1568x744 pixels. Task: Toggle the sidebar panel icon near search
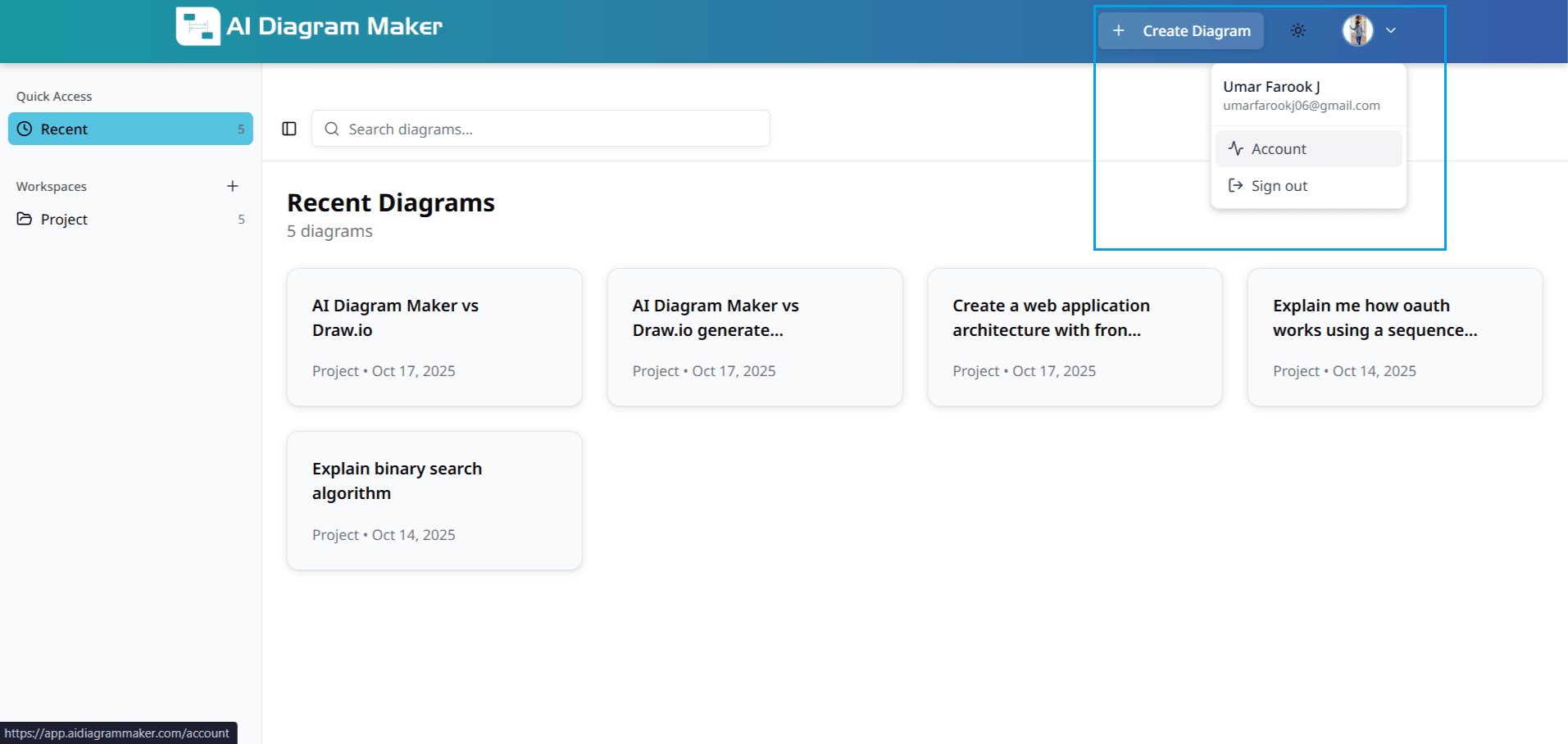click(x=289, y=129)
